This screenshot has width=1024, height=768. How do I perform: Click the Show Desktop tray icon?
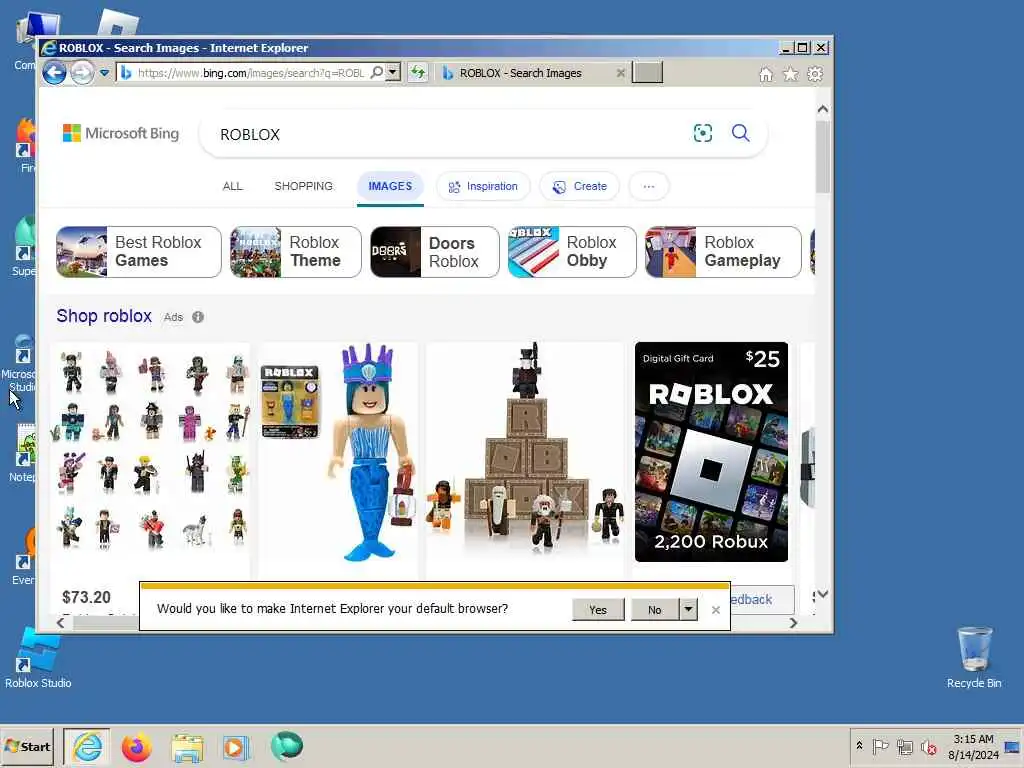point(1013,746)
